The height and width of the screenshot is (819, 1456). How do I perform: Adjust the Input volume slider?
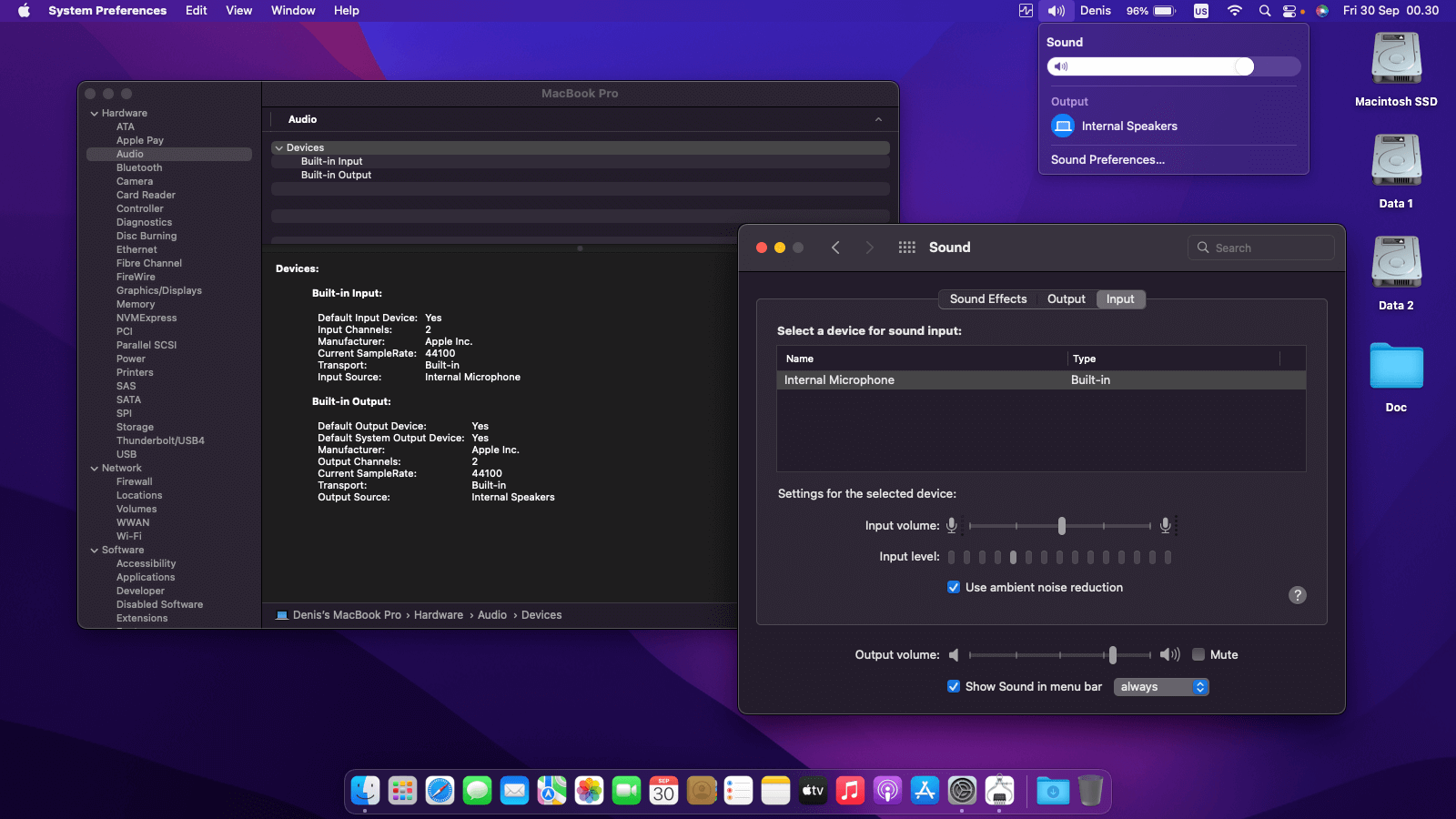pos(1061,526)
